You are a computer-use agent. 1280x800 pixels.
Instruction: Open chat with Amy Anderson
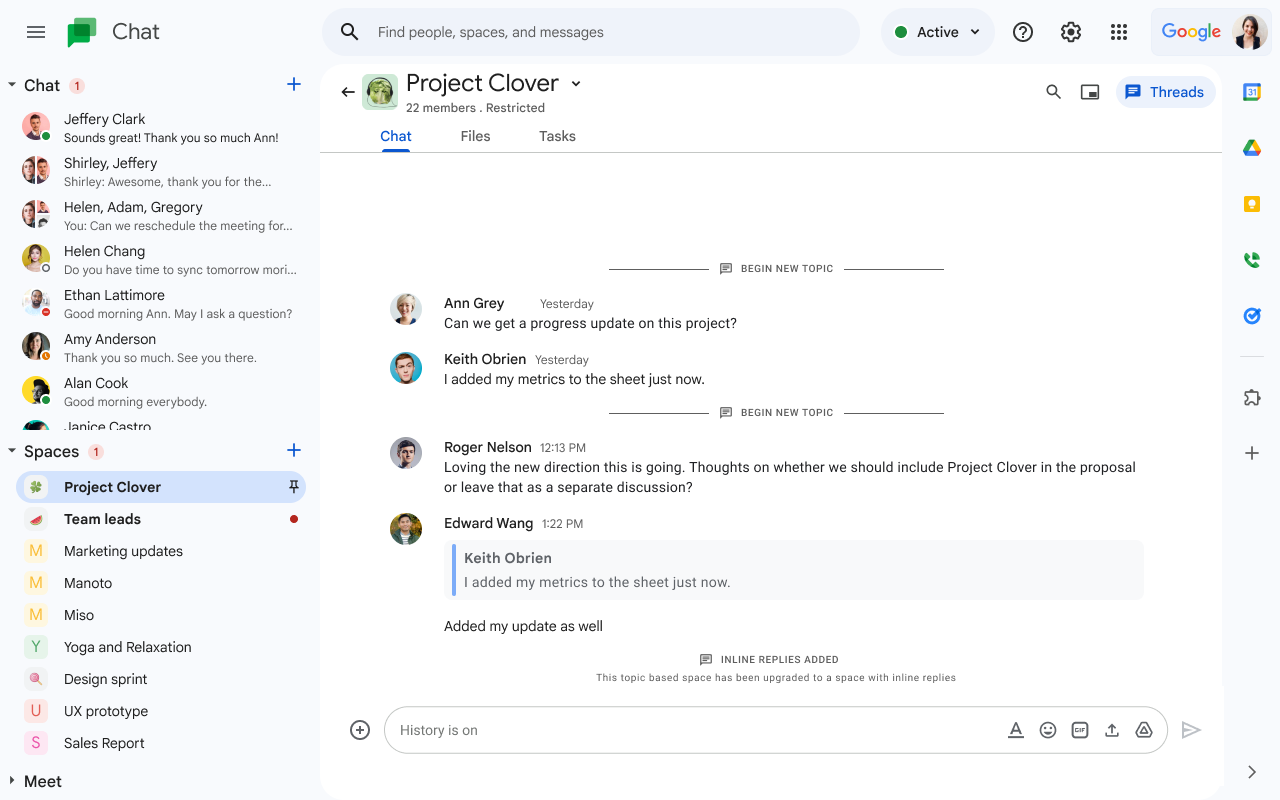coord(160,348)
